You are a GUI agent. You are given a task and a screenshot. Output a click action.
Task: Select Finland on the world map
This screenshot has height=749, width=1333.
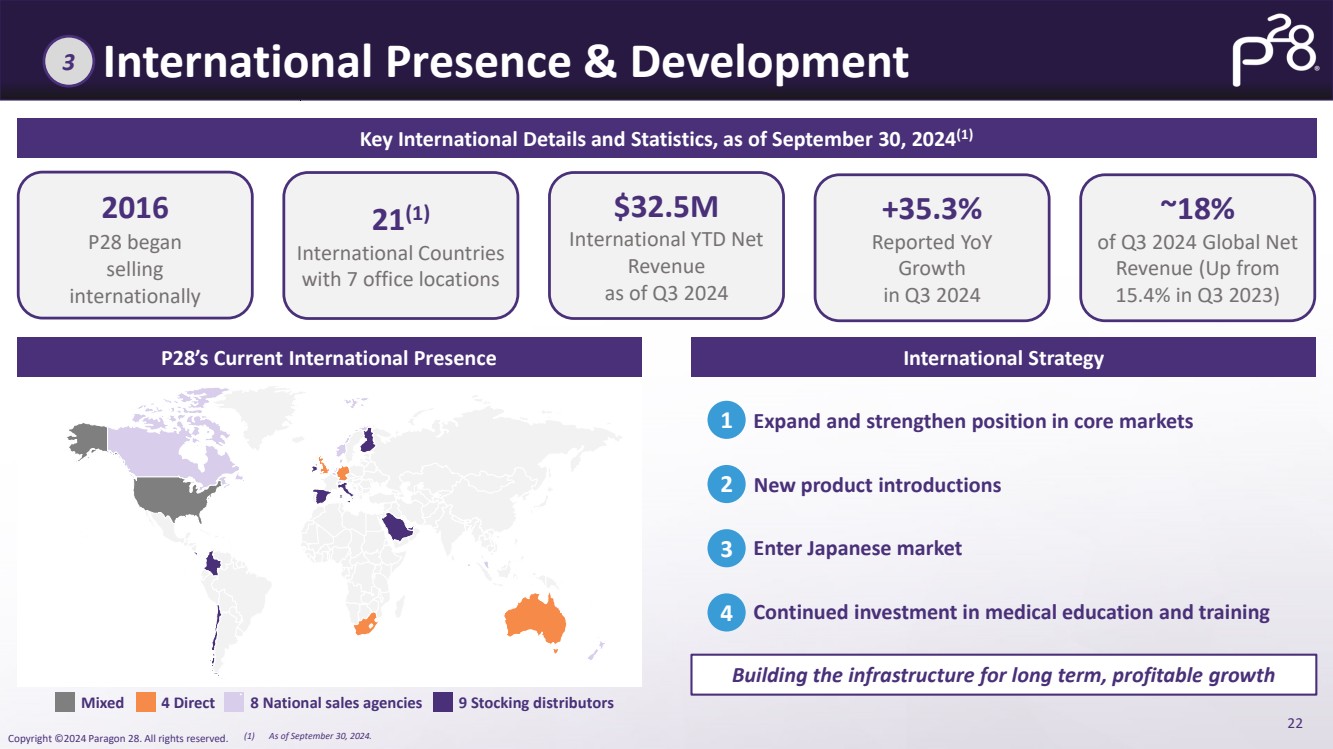(x=366, y=439)
